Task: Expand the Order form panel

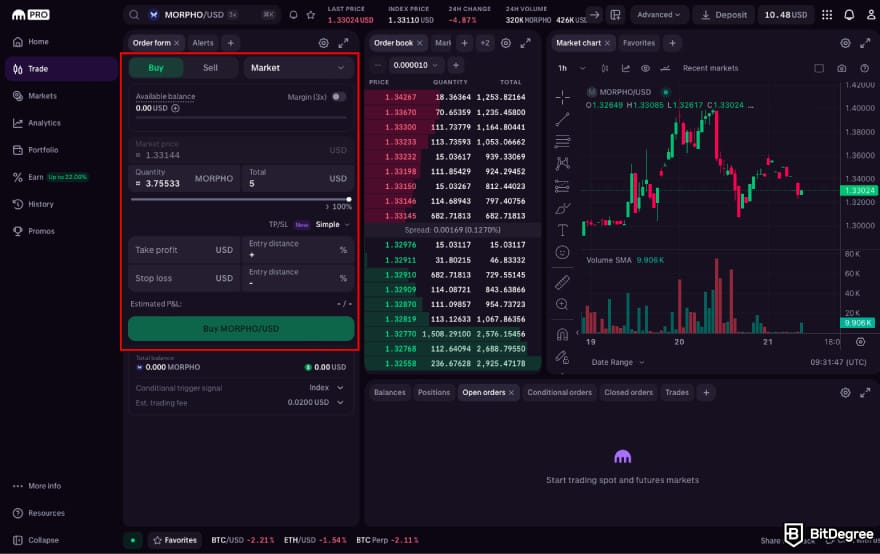Action: [343, 43]
